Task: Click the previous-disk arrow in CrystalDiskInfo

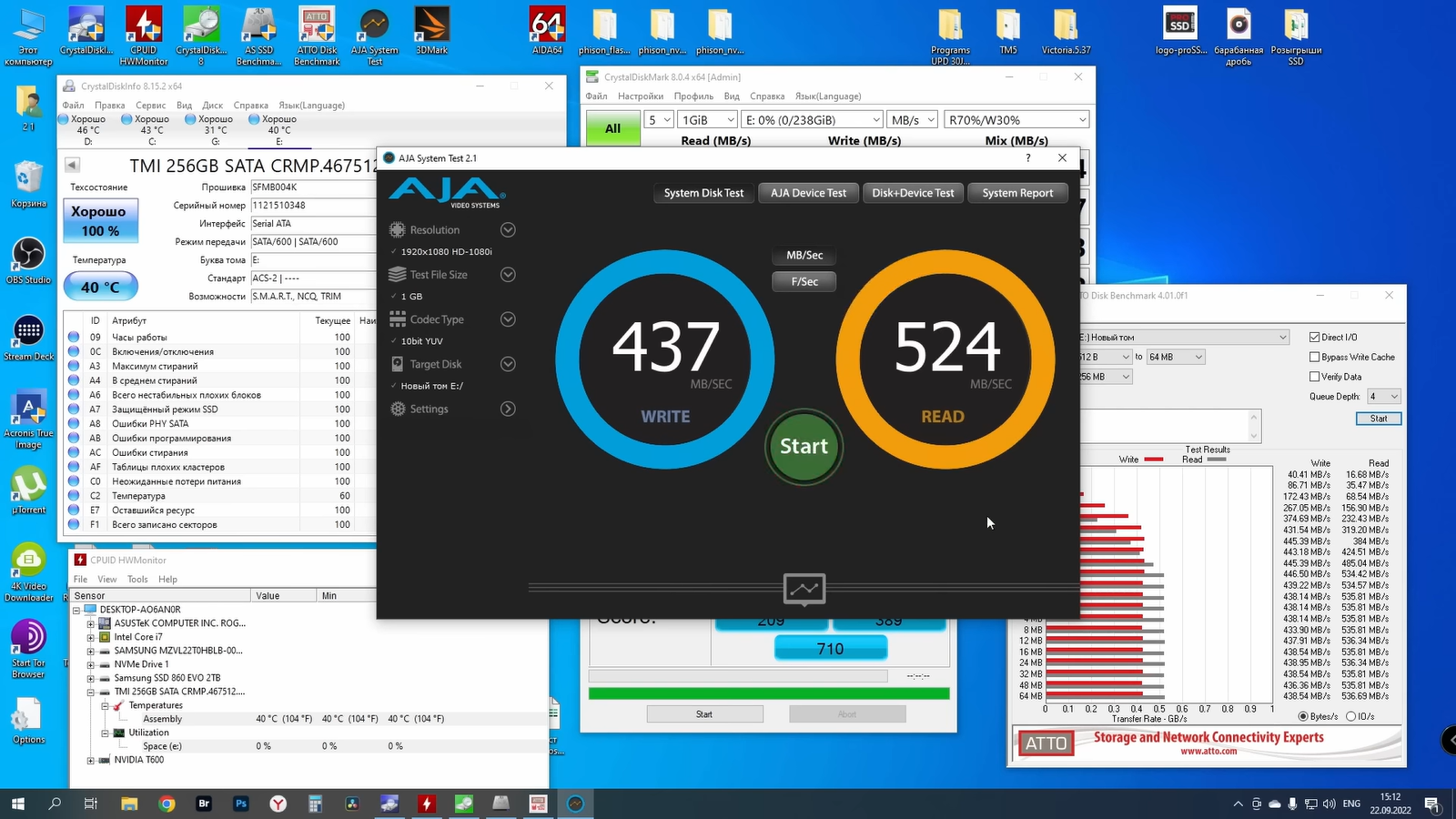Action: pyautogui.click(x=72, y=165)
